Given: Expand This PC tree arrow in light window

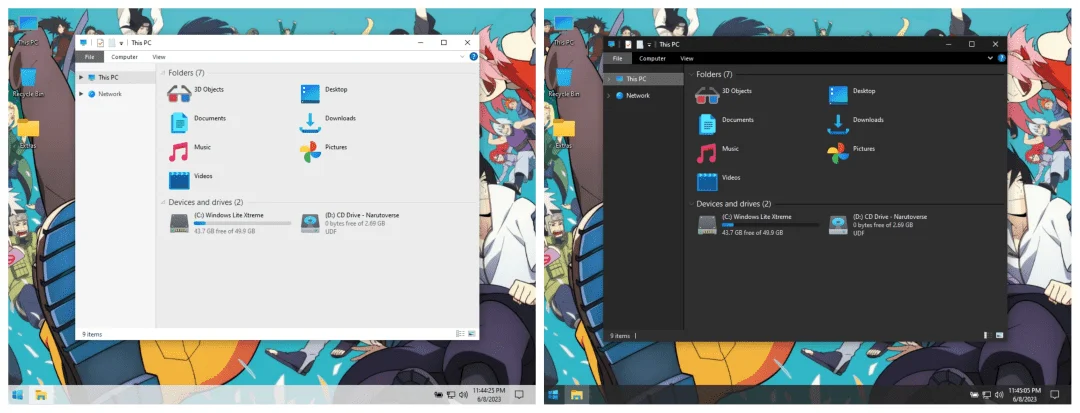Looking at the screenshot, I should [x=81, y=77].
